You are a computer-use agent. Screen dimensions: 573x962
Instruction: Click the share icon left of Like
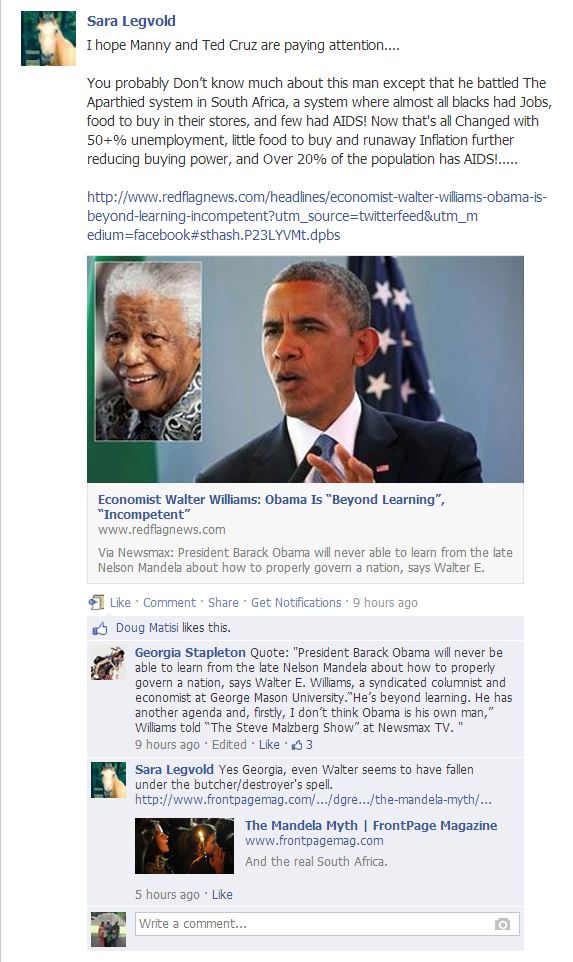(96, 602)
